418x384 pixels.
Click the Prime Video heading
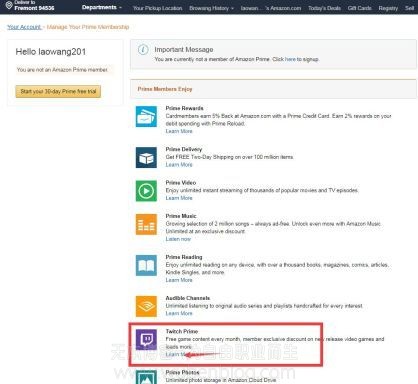pyautogui.click(x=181, y=183)
